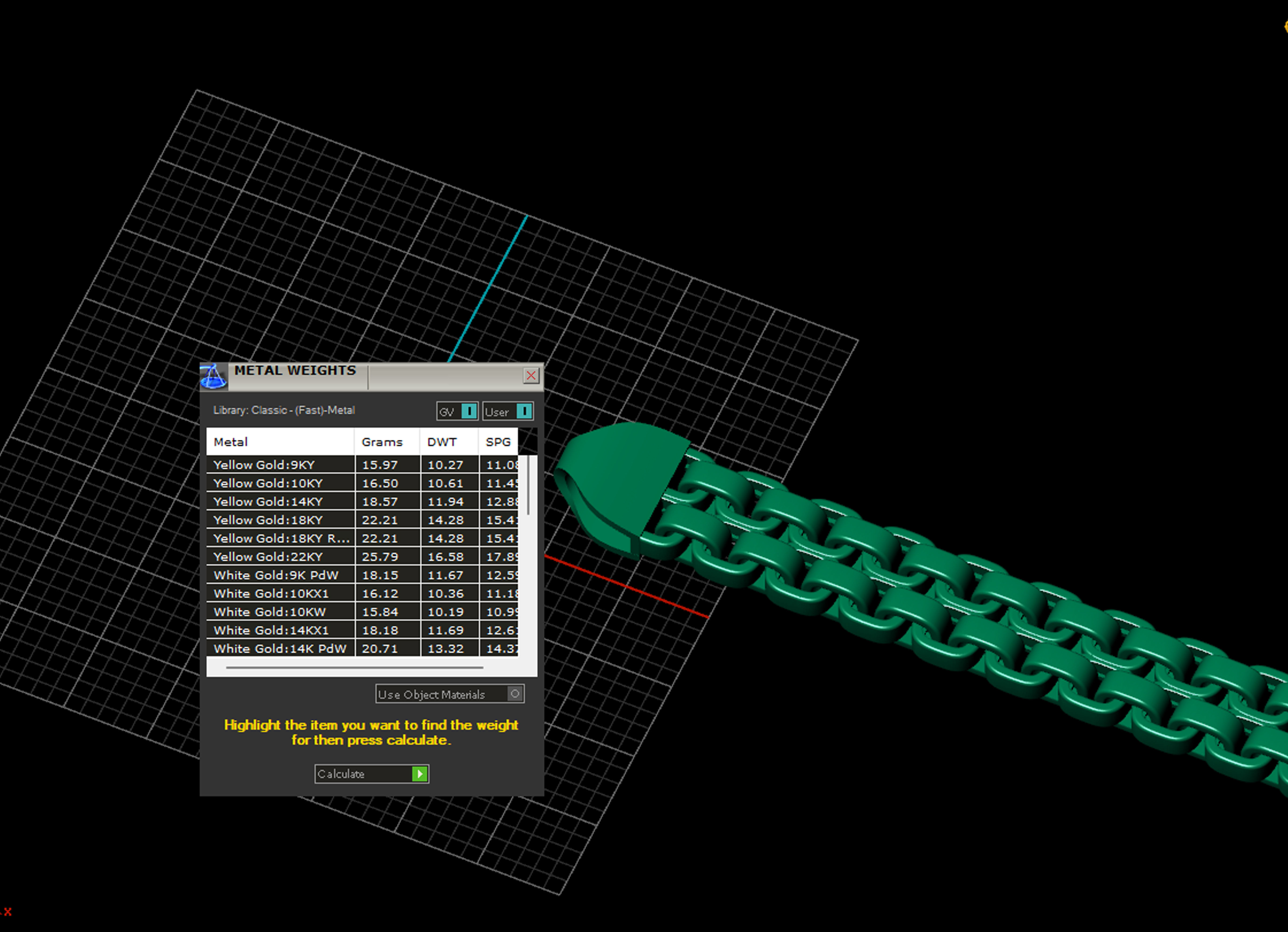The height and width of the screenshot is (932, 1288).
Task: Select the Yellow Gold:10KY row
Action: click(x=362, y=483)
